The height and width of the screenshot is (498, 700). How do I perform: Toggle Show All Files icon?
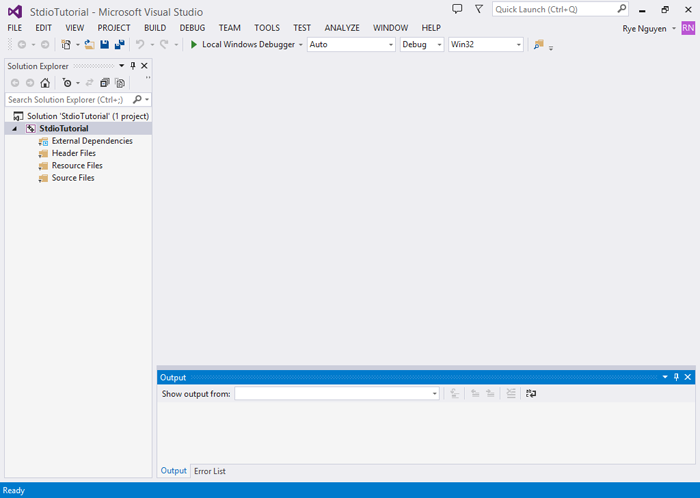(x=120, y=83)
